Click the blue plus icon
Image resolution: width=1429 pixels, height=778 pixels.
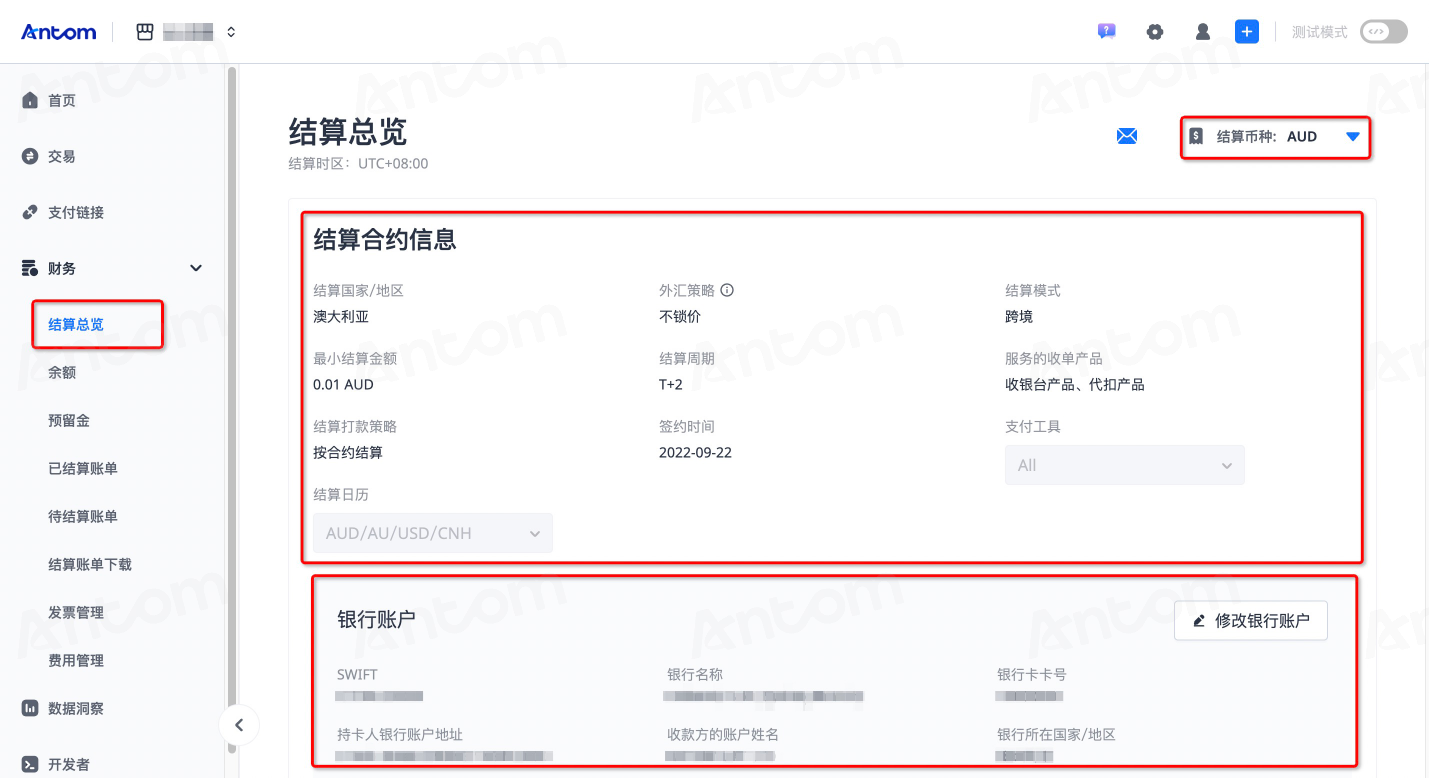pyautogui.click(x=1247, y=32)
